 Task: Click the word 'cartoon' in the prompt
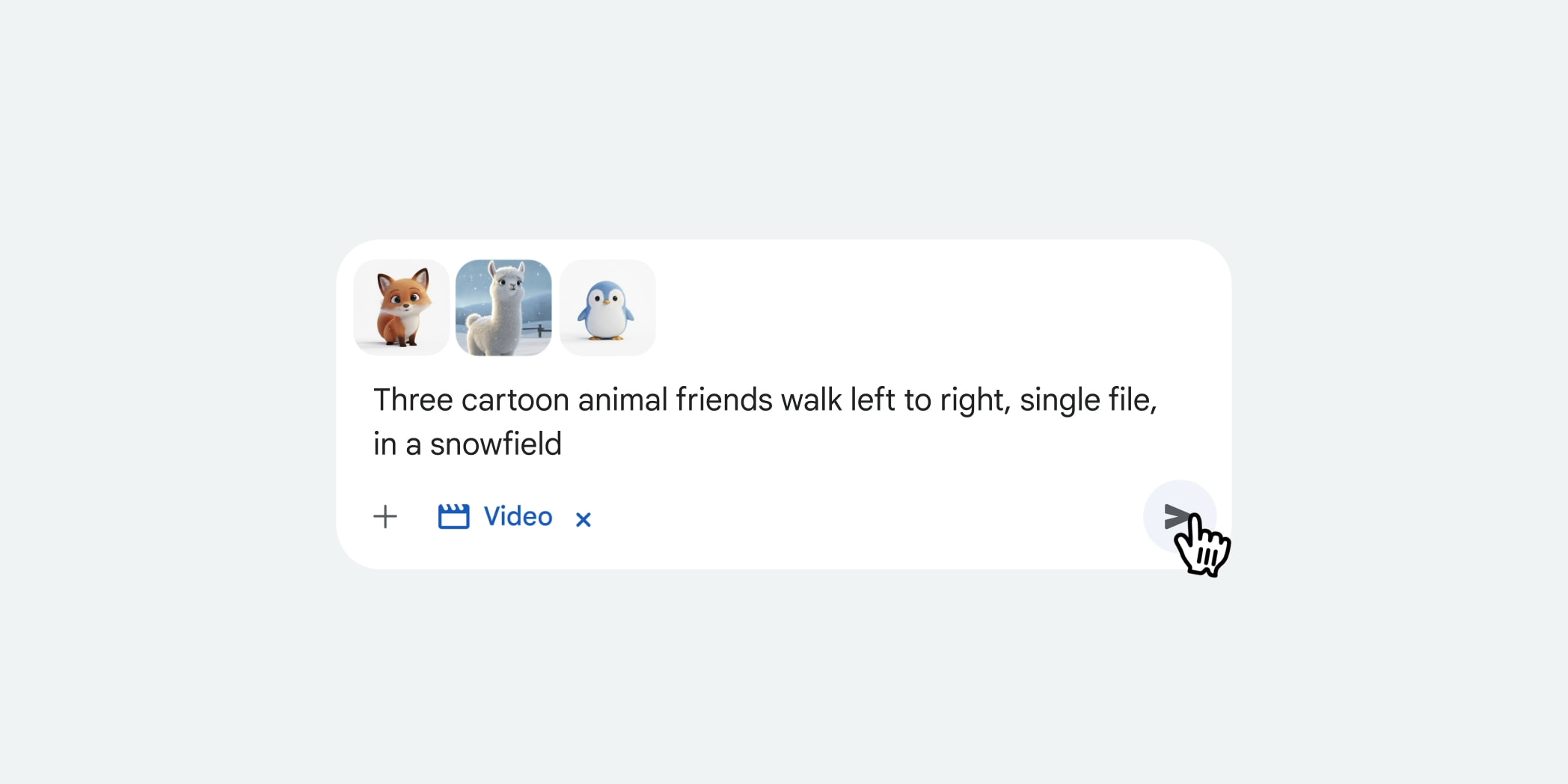coord(515,399)
